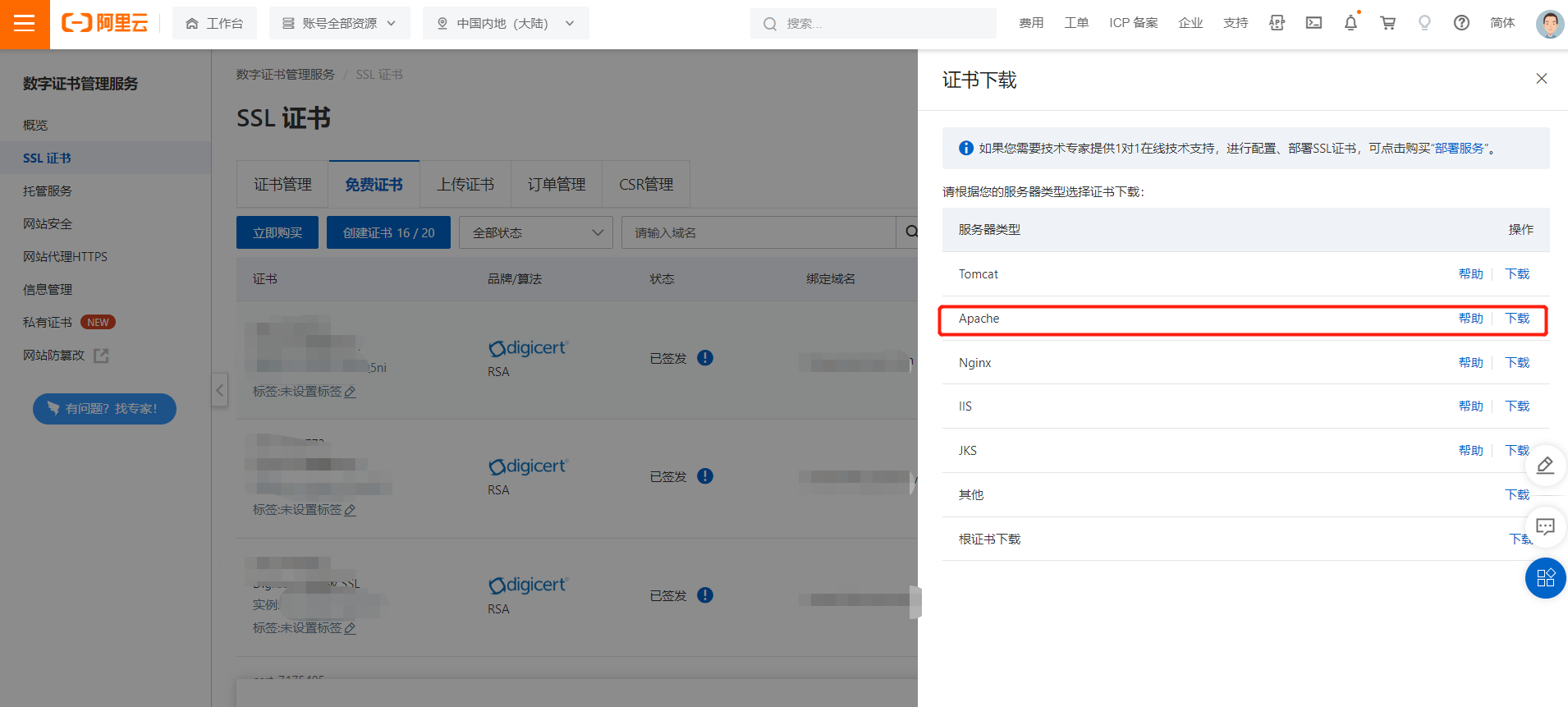
Task: Open help for Tomcat
Action: (x=1471, y=273)
